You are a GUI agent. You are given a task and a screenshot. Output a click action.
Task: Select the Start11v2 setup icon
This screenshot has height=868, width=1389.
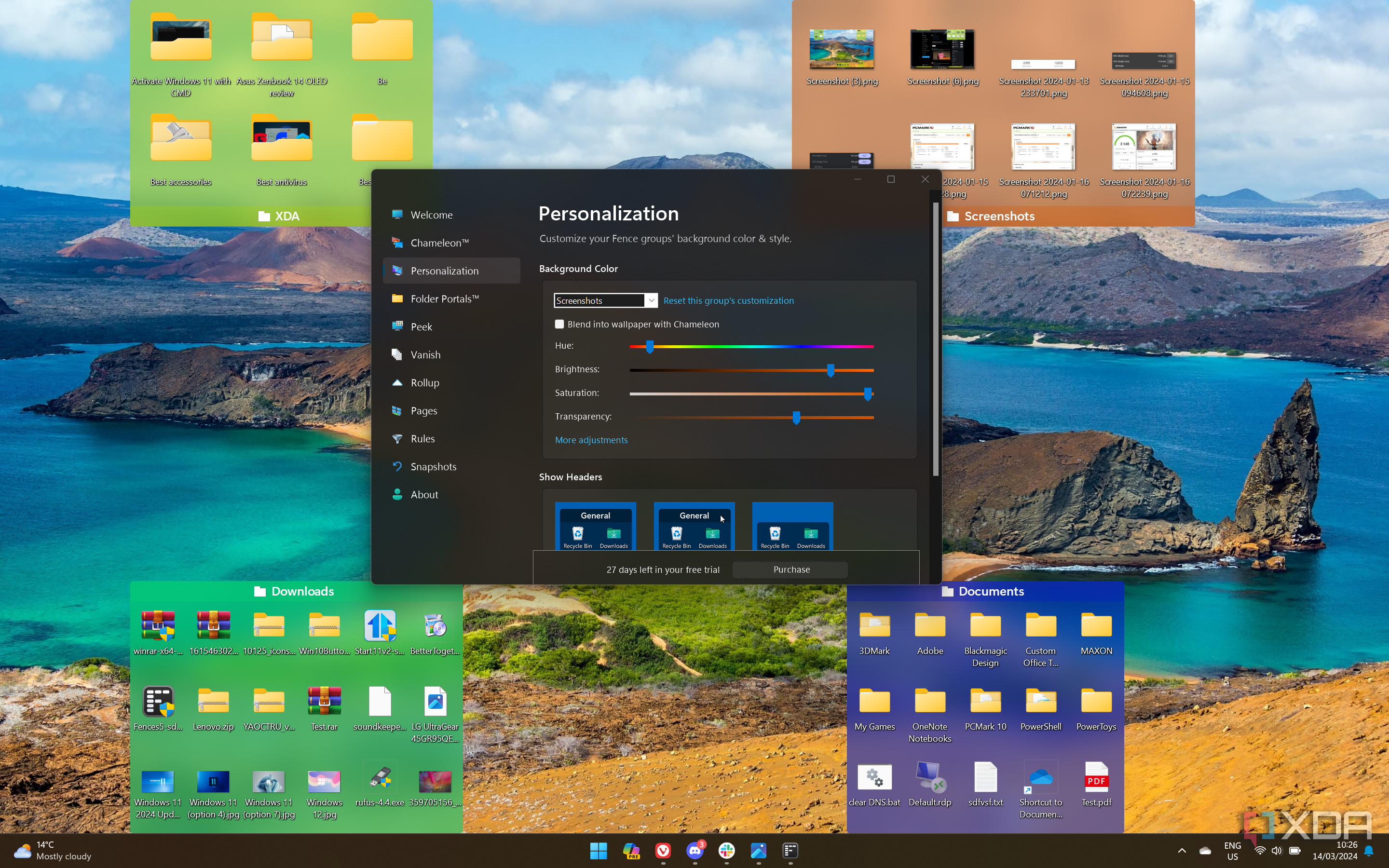(x=380, y=633)
